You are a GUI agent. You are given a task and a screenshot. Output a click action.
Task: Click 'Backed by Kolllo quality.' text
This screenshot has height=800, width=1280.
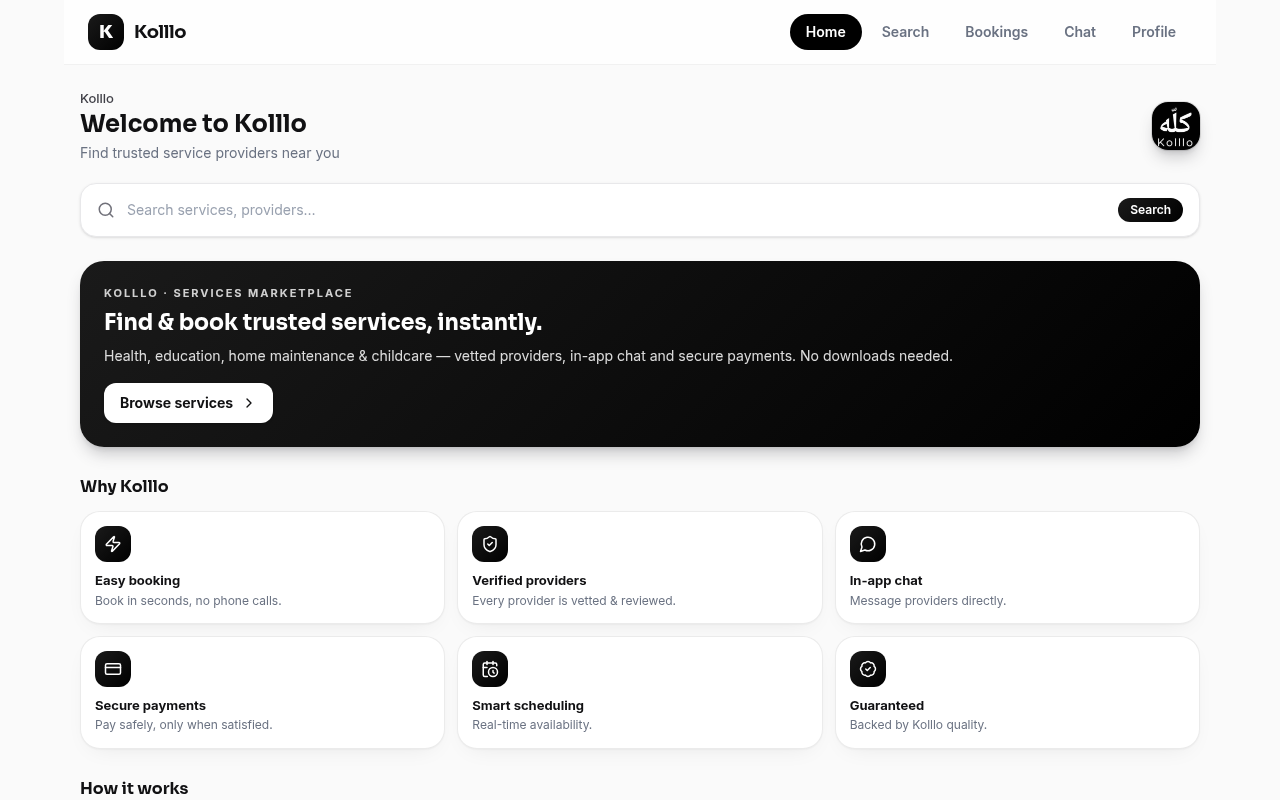pyautogui.click(x=918, y=725)
